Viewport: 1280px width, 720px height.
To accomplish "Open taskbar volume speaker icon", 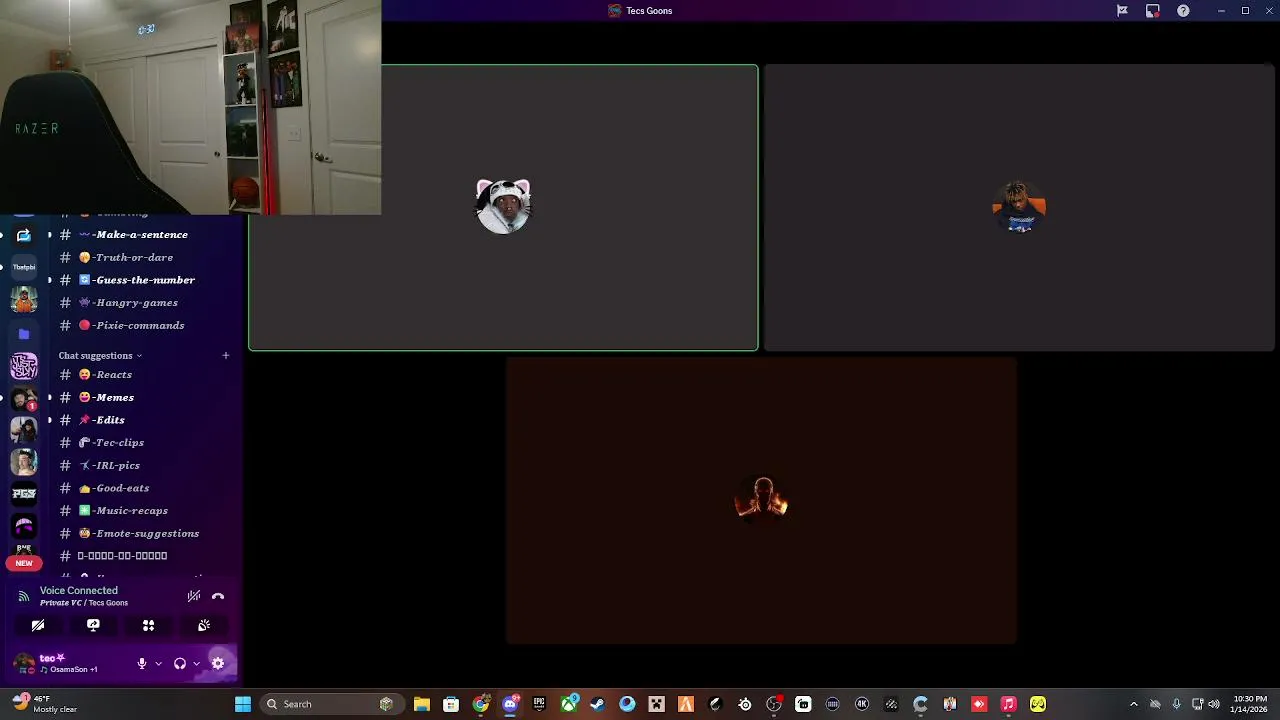I will [1216, 704].
